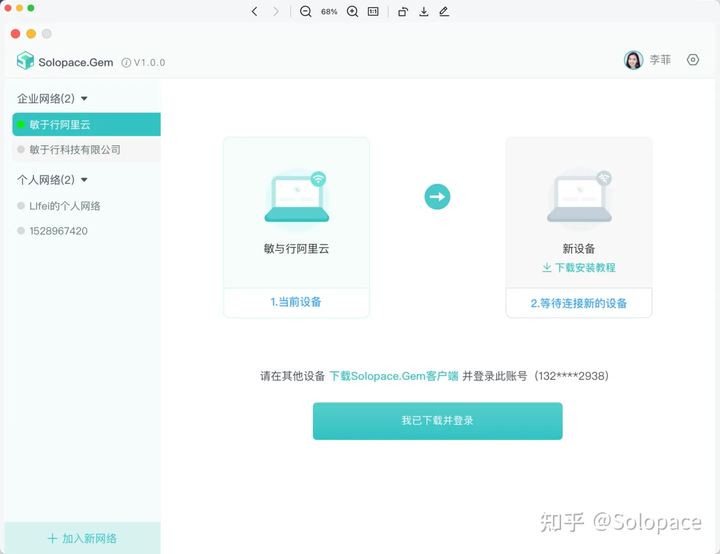720x554 pixels.
Task: Zoom in with the plus magnifier icon
Action: (352, 11)
